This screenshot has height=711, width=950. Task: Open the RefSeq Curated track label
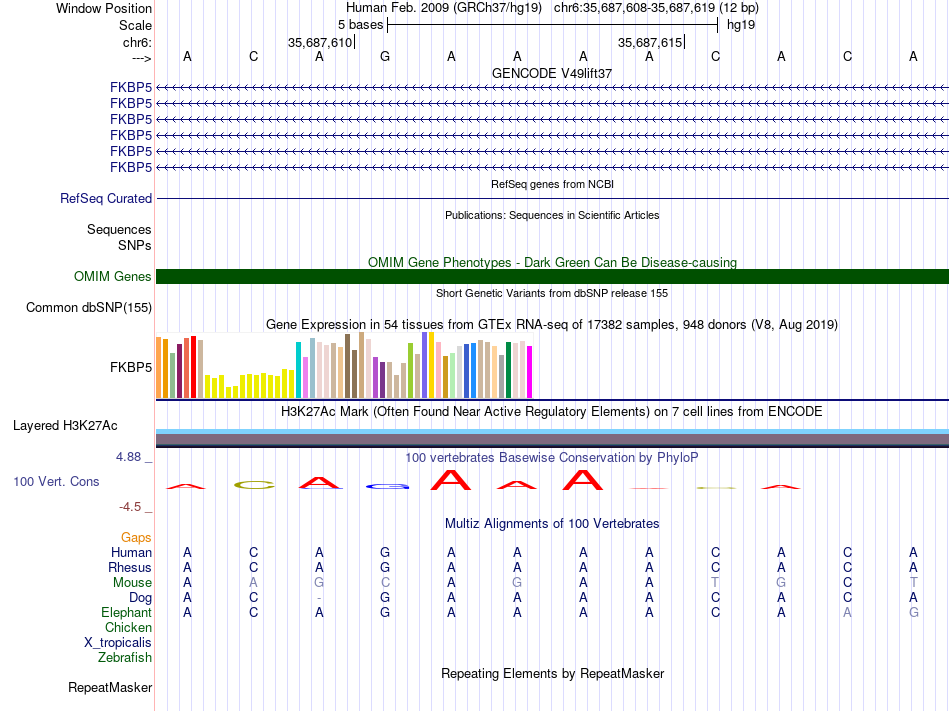click(x=105, y=199)
